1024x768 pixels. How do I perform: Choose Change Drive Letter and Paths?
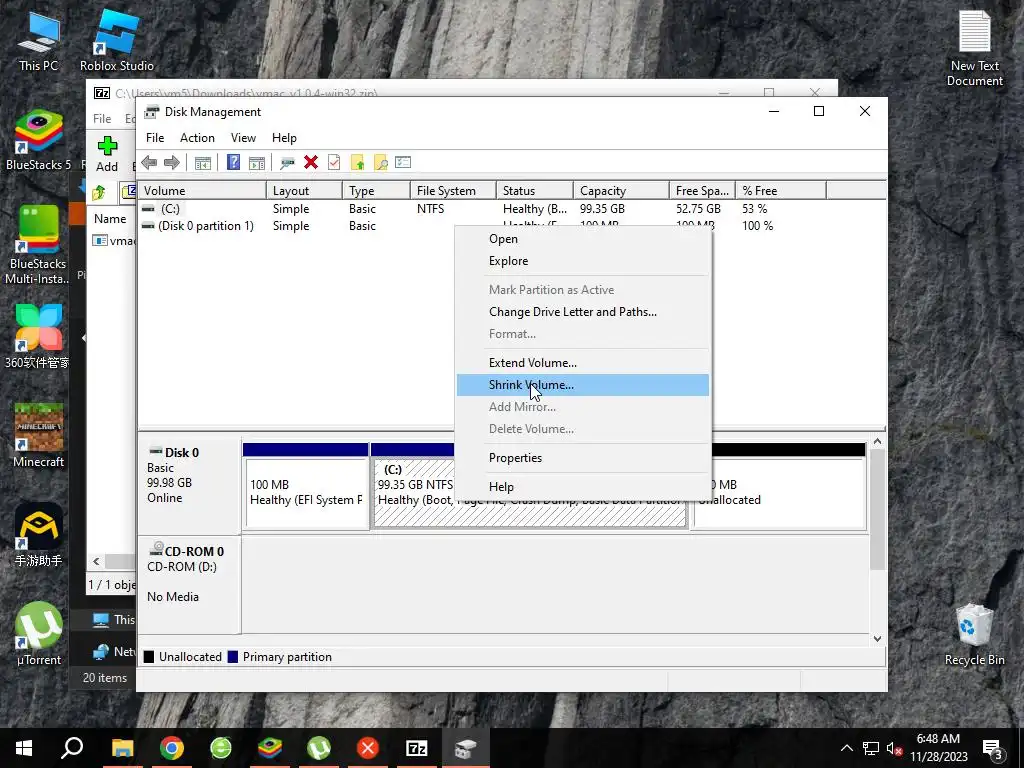click(x=583, y=312)
